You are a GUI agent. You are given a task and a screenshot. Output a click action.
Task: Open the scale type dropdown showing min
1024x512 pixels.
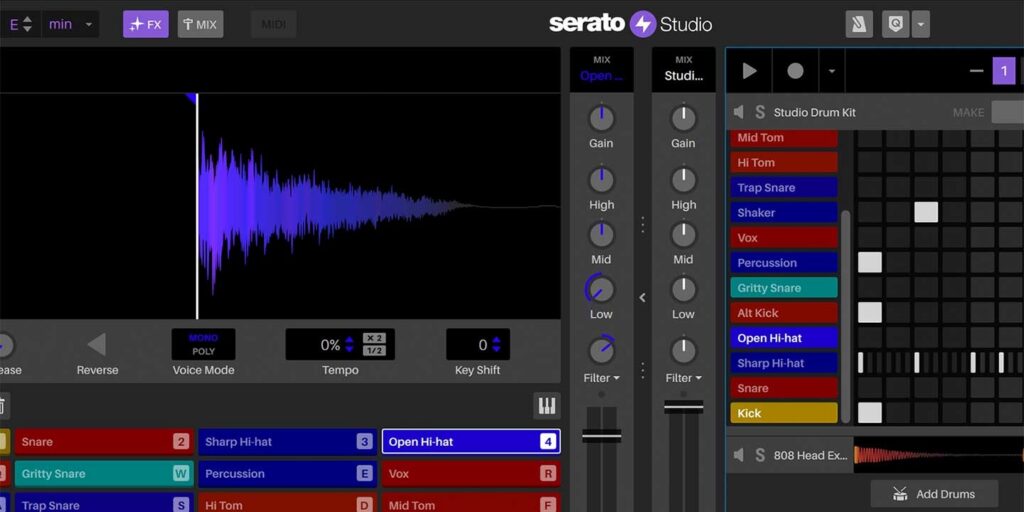pos(71,25)
